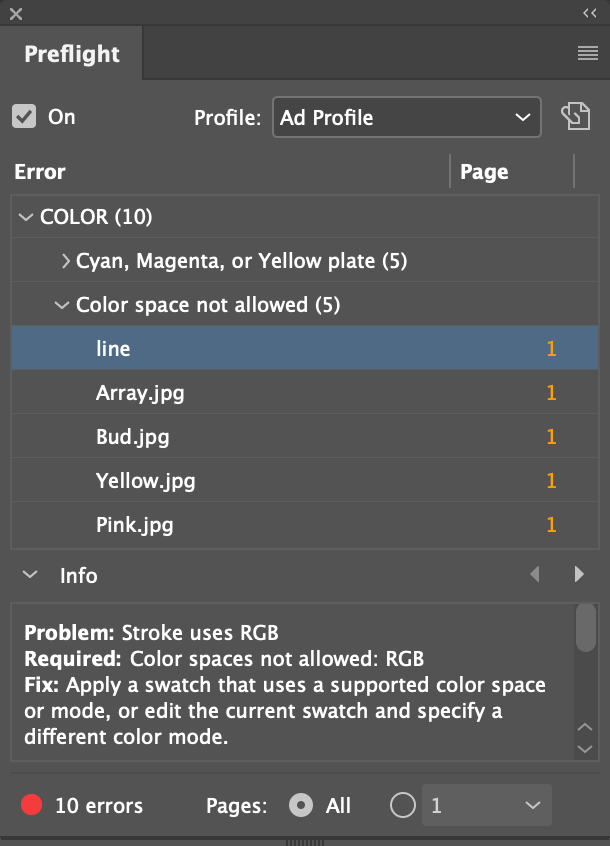The height and width of the screenshot is (846, 610).
Task: Open the Ad Profile dropdown
Action: [x=407, y=117]
